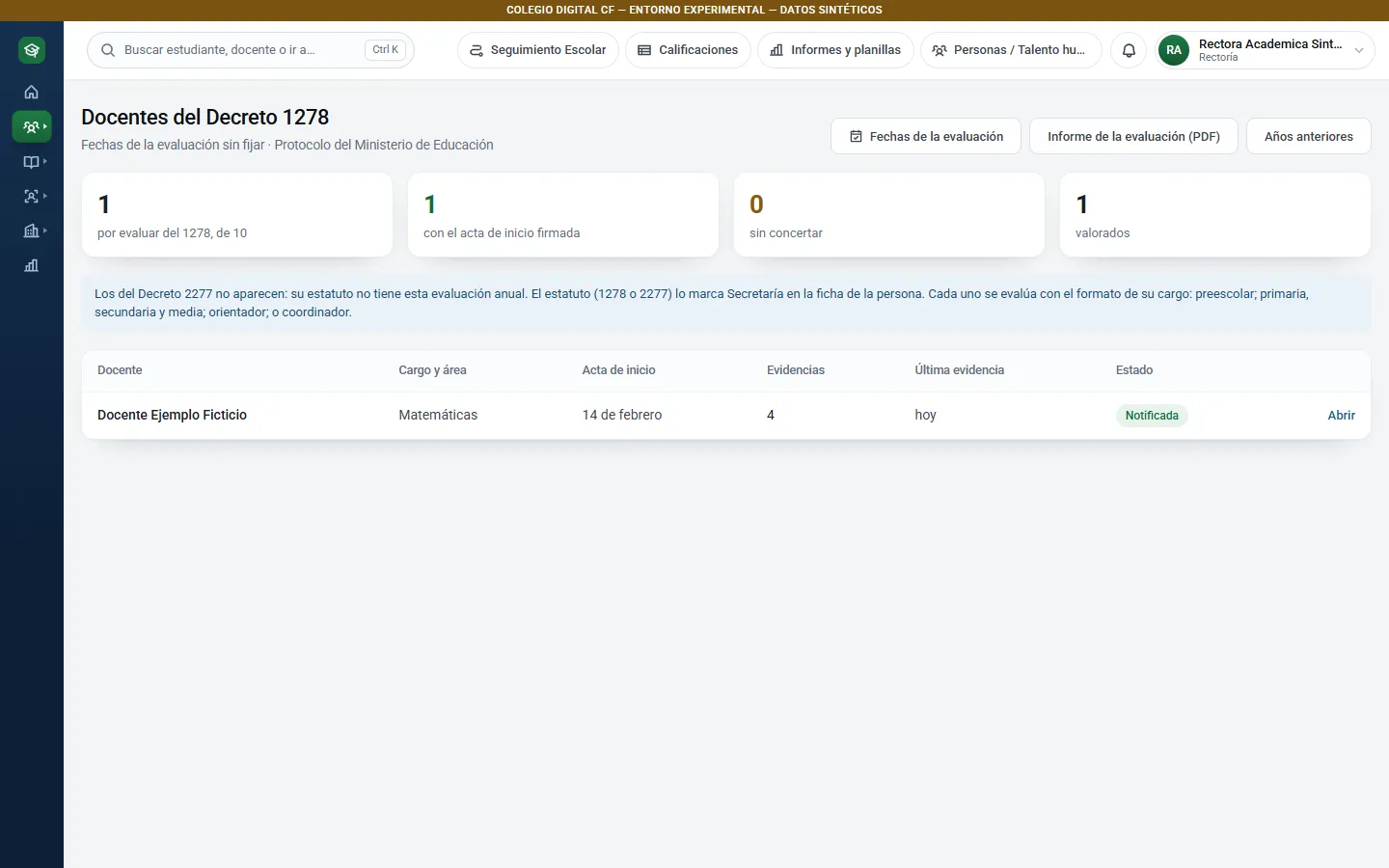
Task: Open the people group section in sidebar
Action: click(x=32, y=126)
